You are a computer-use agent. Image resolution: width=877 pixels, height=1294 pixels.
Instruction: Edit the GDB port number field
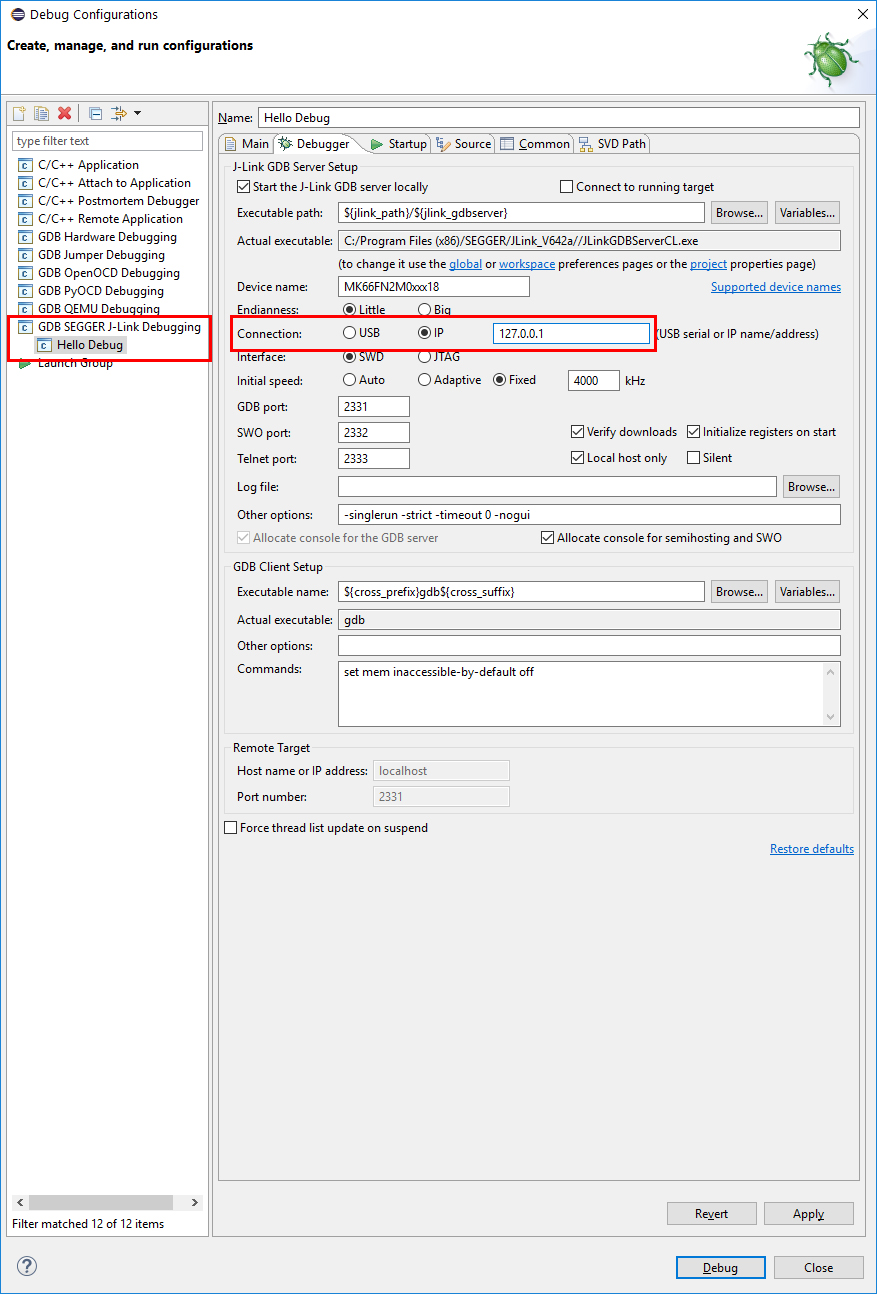pos(372,406)
